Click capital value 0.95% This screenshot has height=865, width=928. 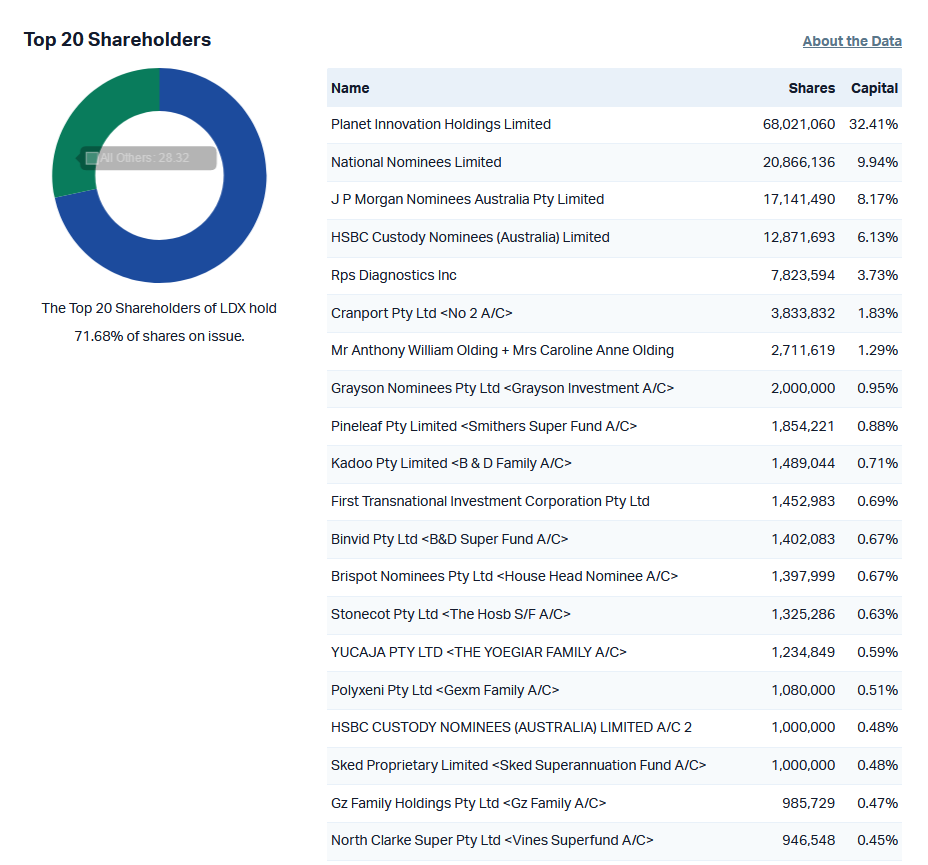[x=877, y=388]
